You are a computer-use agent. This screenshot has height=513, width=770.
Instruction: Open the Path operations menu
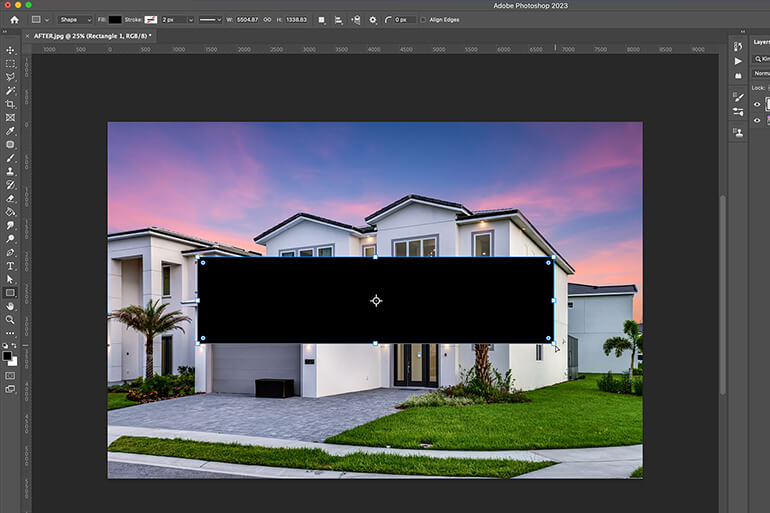click(321, 20)
